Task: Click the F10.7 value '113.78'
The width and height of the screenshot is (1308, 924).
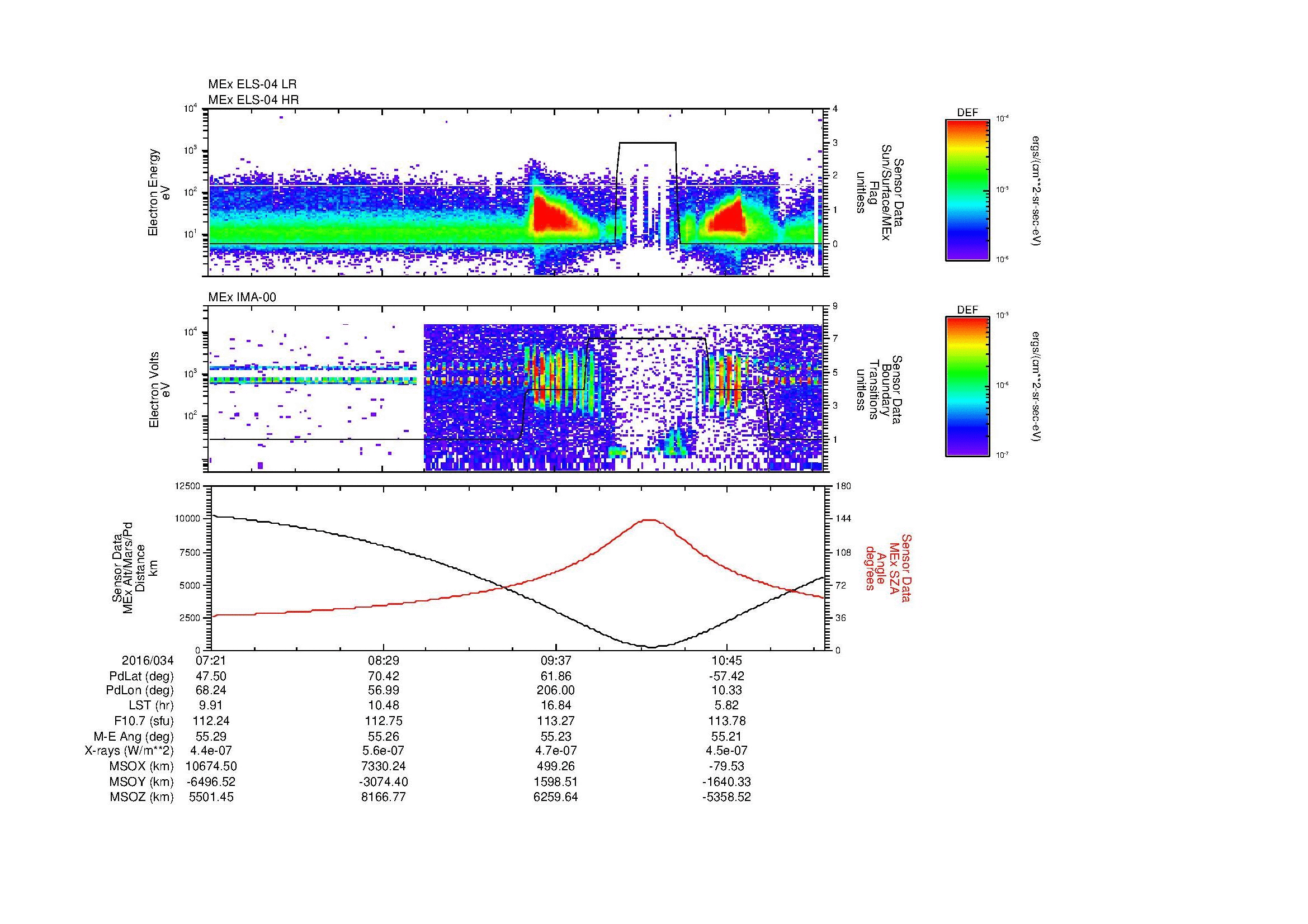Action: click(x=728, y=721)
